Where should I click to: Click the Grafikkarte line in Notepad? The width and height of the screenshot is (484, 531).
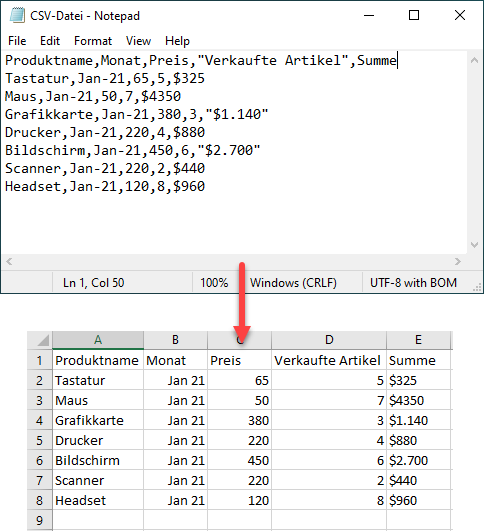click(136, 114)
